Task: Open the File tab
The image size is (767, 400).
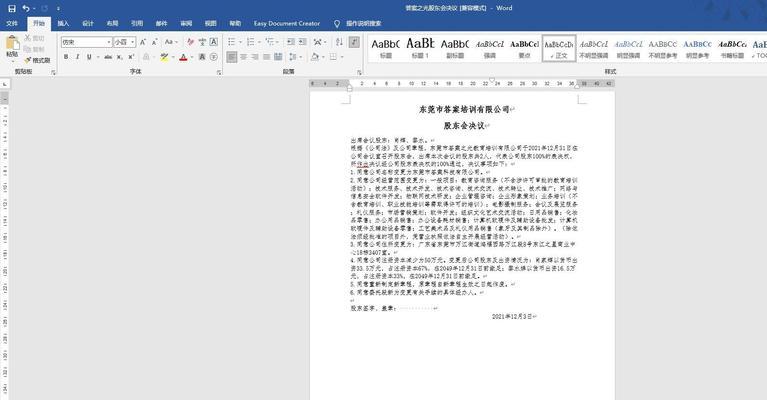Action: (x=12, y=23)
